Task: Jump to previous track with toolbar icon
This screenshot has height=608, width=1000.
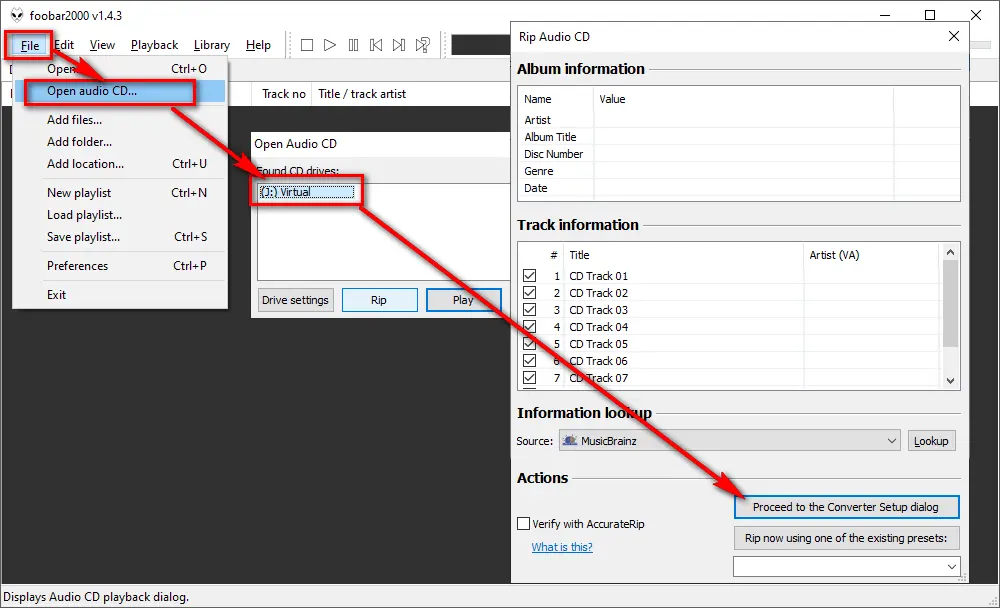Action: point(376,45)
